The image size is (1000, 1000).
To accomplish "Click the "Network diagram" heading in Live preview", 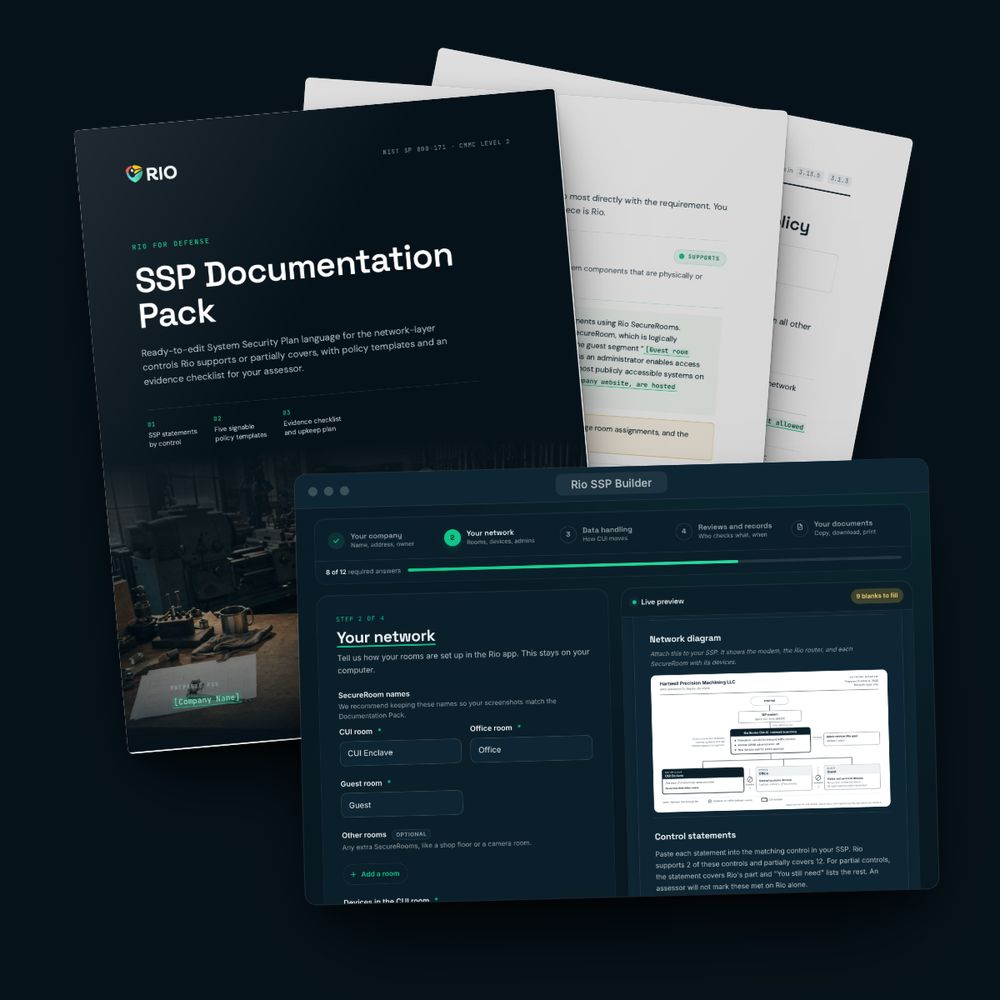I will pyautogui.click(x=685, y=638).
